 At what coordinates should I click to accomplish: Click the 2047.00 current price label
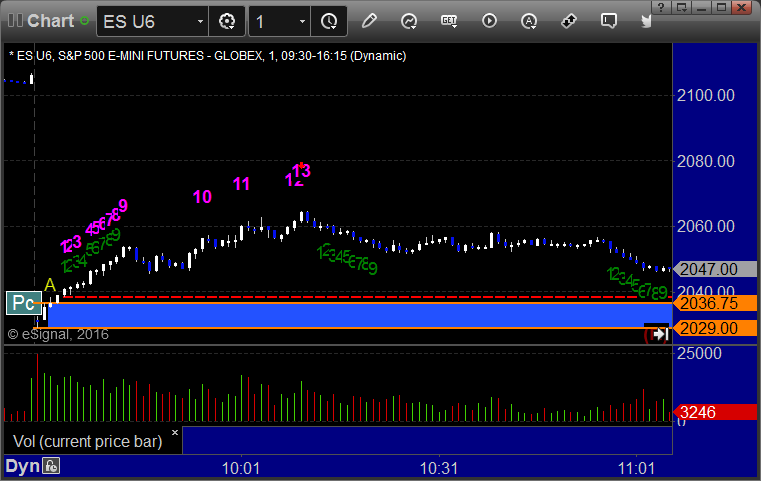tap(715, 269)
